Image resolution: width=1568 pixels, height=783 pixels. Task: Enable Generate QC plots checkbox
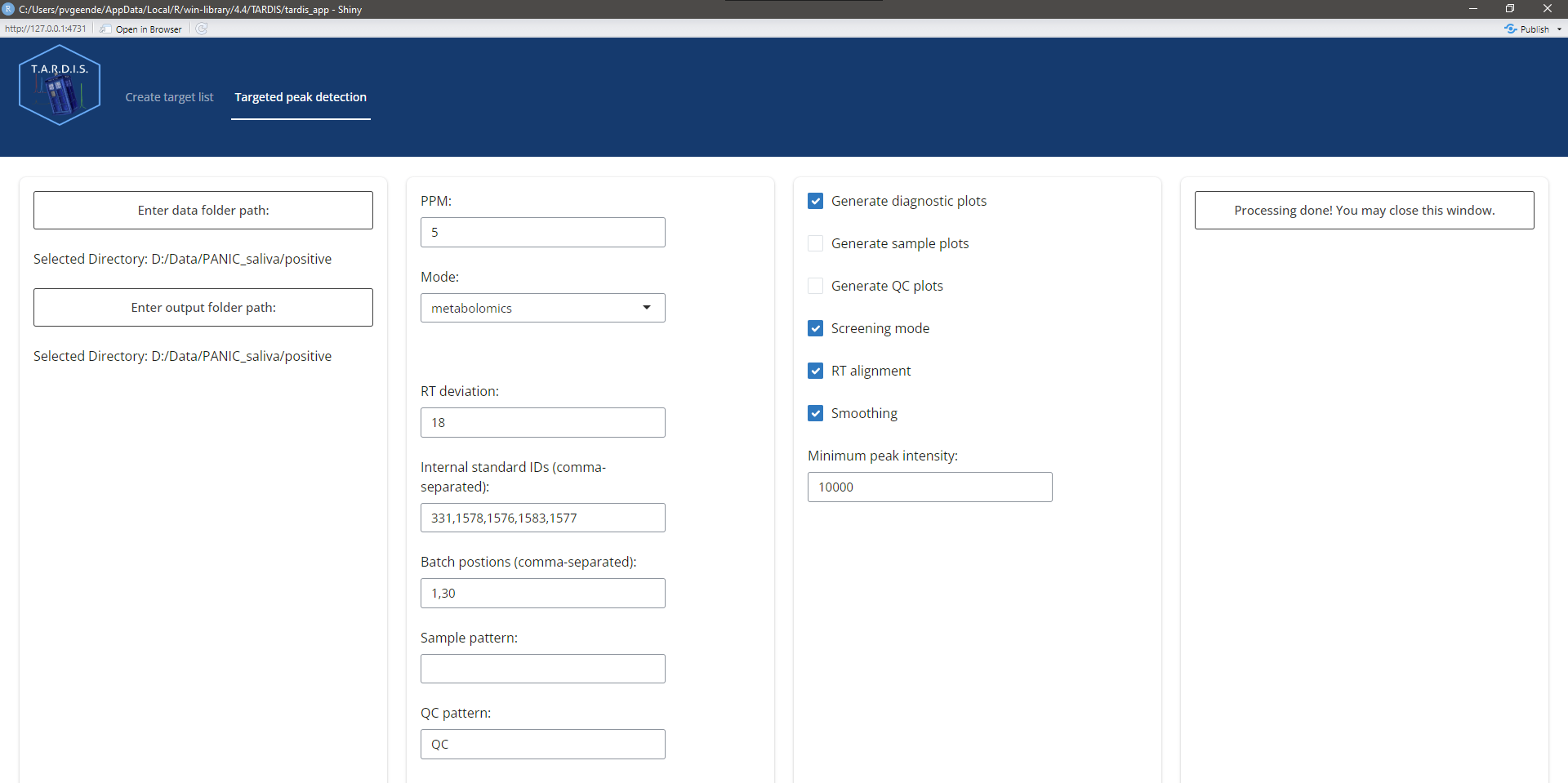[x=815, y=286]
